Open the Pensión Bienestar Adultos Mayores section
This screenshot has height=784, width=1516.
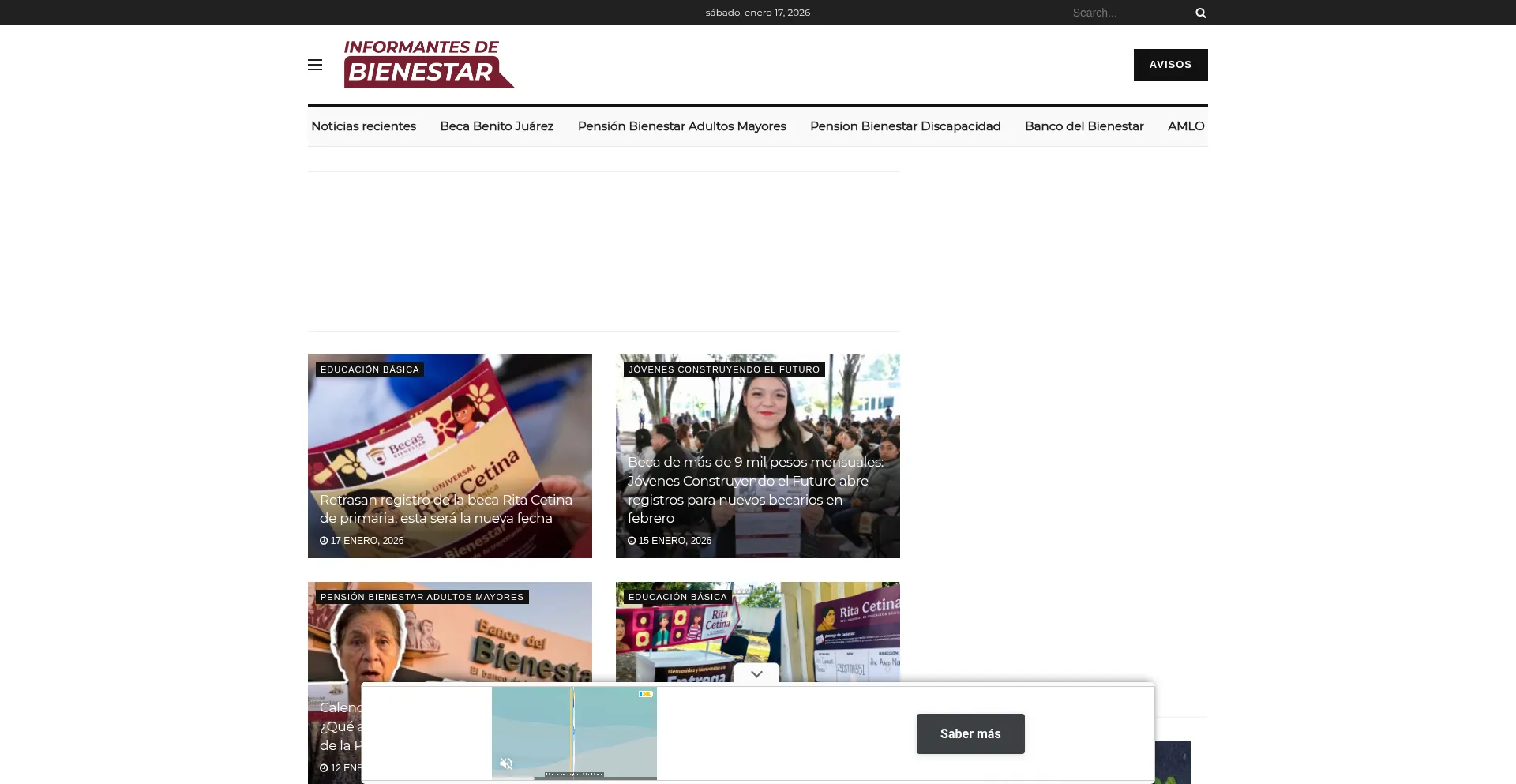(681, 126)
